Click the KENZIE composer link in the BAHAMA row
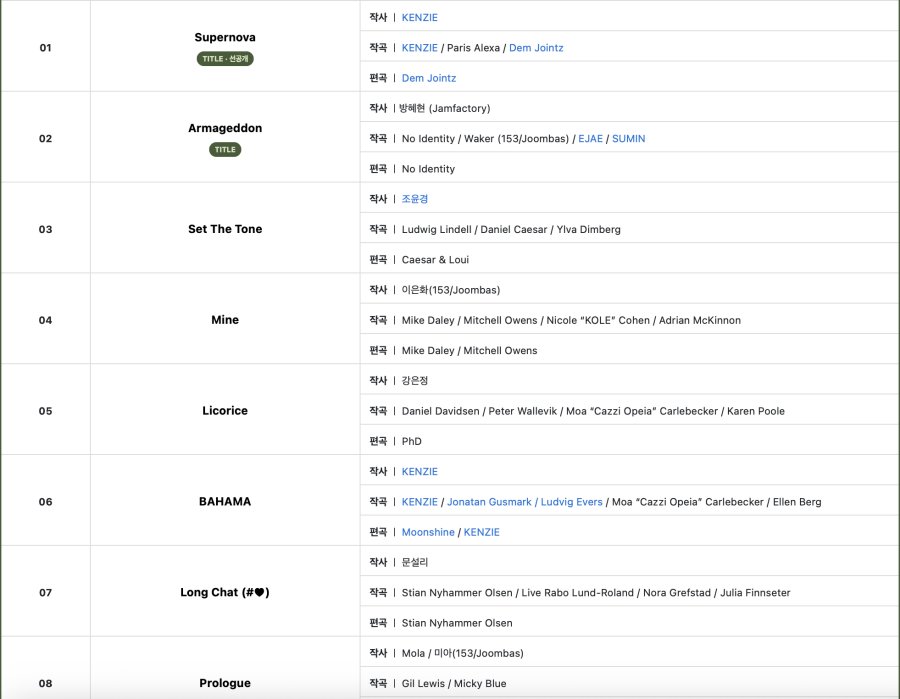900x699 pixels. 419,502
